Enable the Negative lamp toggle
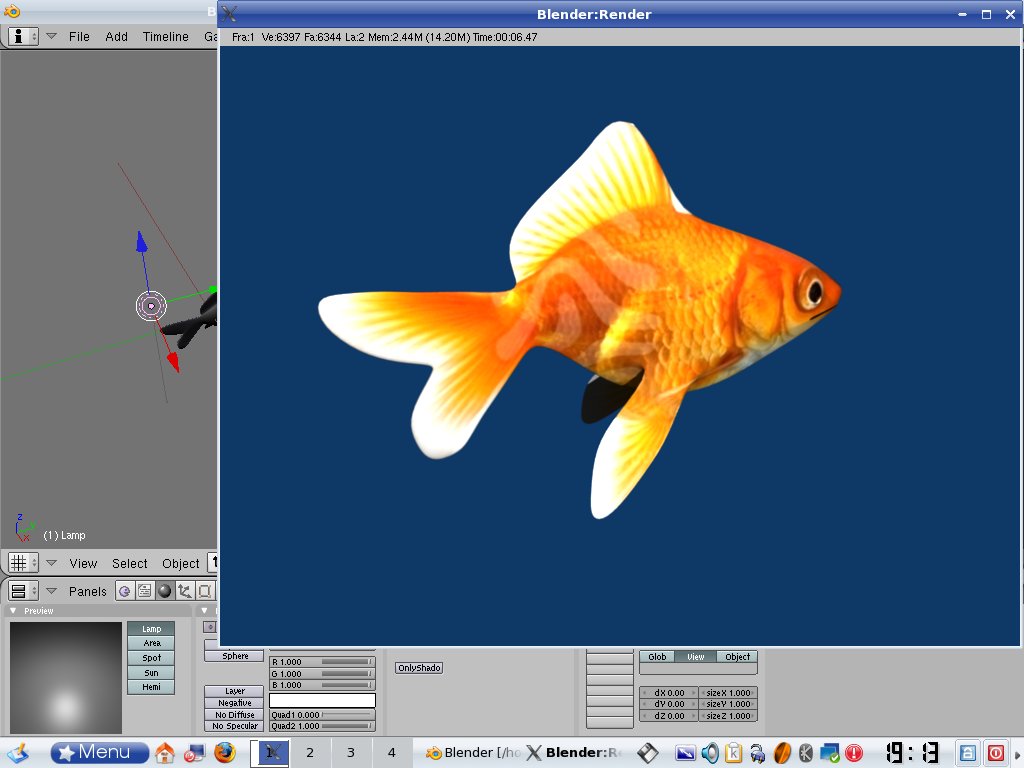This screenshot has width=1024, height=768. (235, 703)
